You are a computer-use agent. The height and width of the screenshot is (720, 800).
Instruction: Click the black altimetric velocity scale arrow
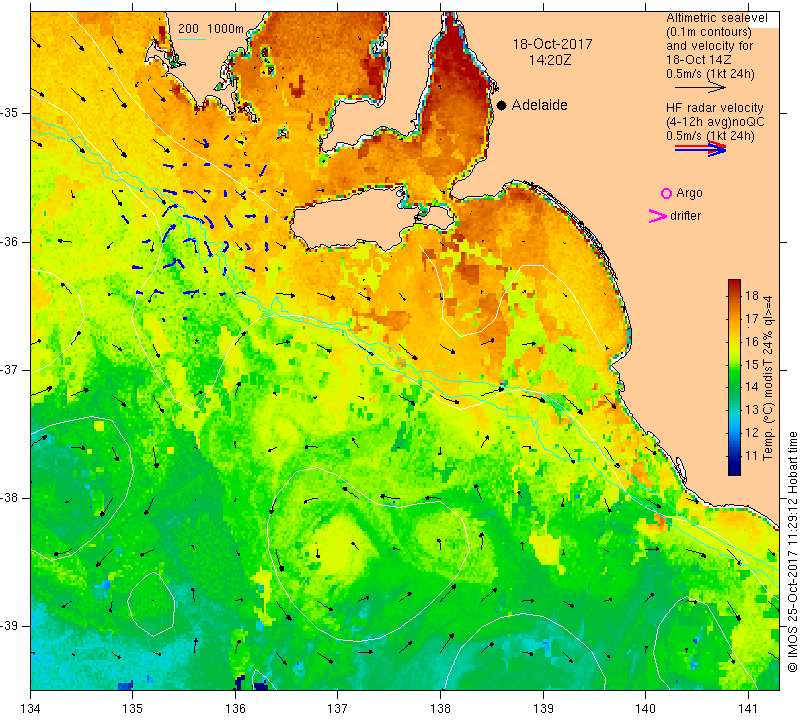point(699,88)
